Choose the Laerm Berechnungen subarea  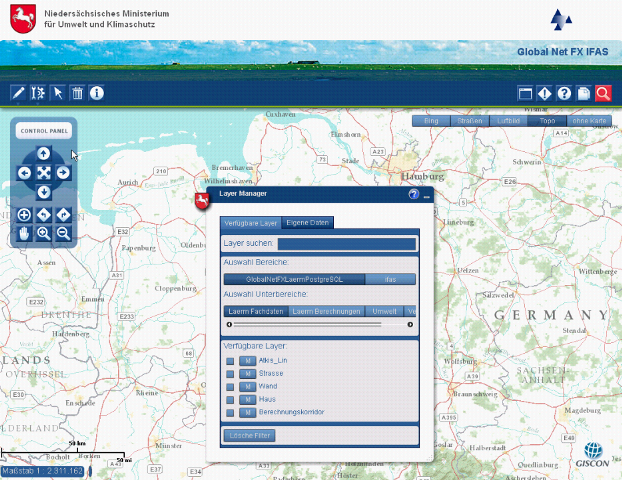point(326,311)
